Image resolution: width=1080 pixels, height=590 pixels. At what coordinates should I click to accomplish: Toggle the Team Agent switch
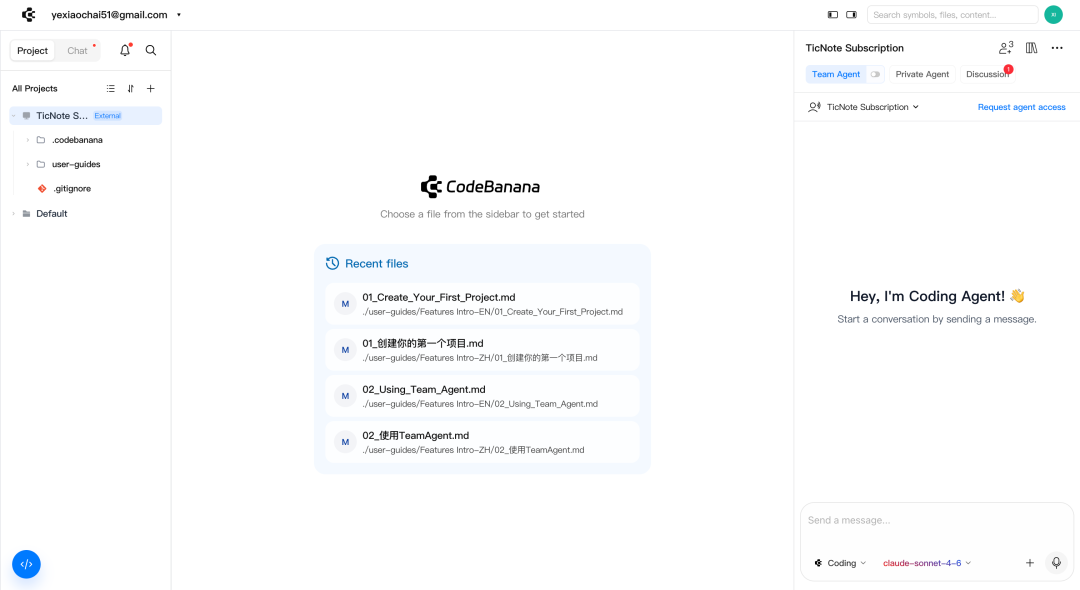(876, 74)
